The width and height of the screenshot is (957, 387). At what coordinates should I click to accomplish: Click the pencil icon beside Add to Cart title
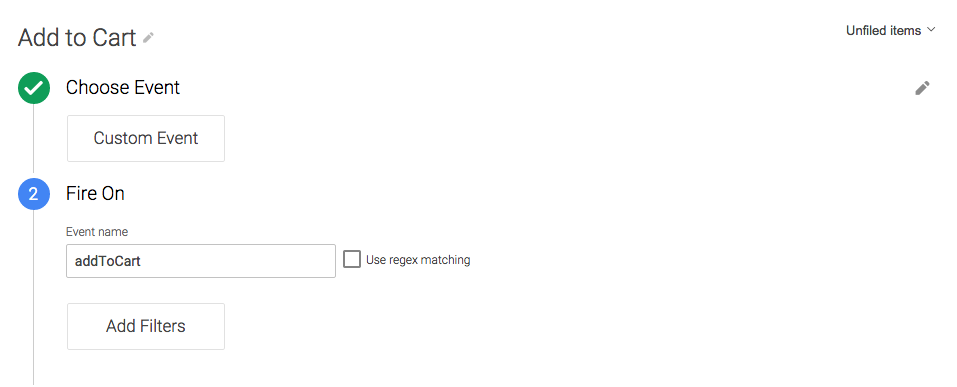pos(148,38)
